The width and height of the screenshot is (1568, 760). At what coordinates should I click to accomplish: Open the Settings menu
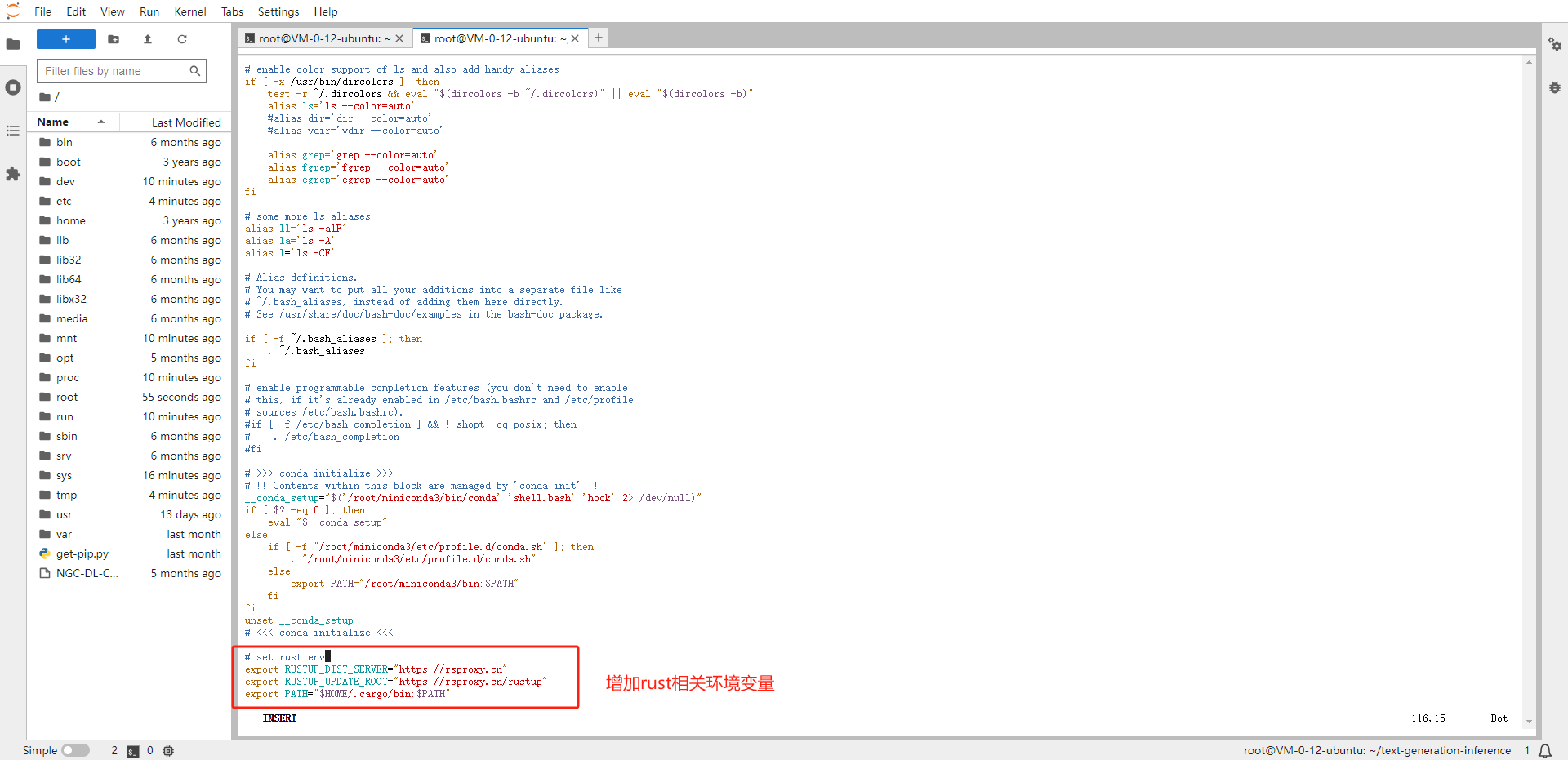coord(278,11)
